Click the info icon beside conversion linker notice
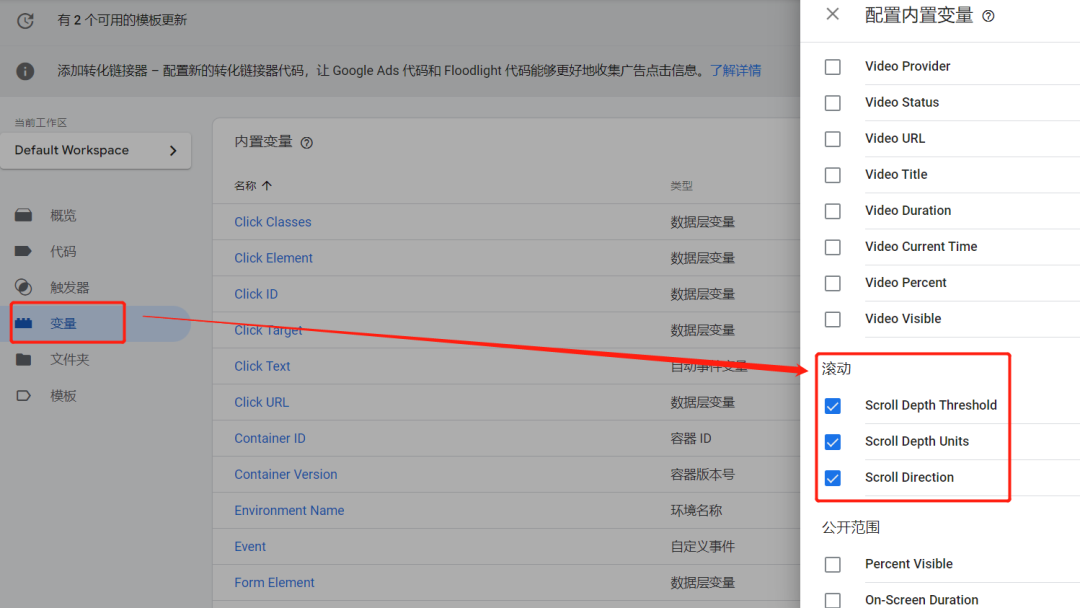 pyautogui.click(x=25, y=71)
